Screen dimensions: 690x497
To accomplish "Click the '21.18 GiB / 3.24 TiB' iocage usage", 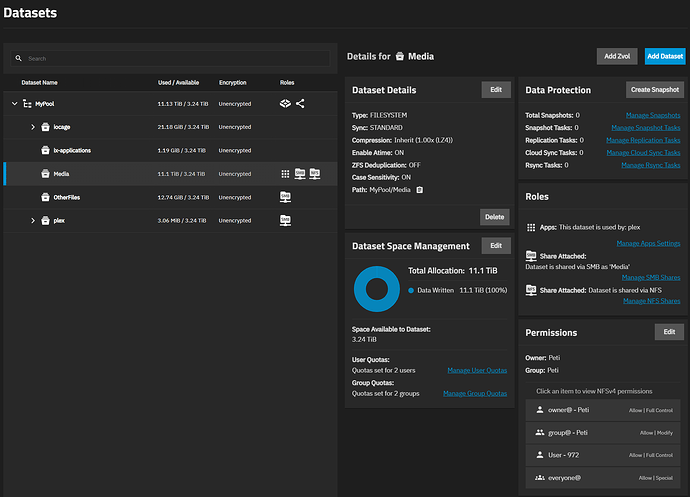I will tap(184, 127).
